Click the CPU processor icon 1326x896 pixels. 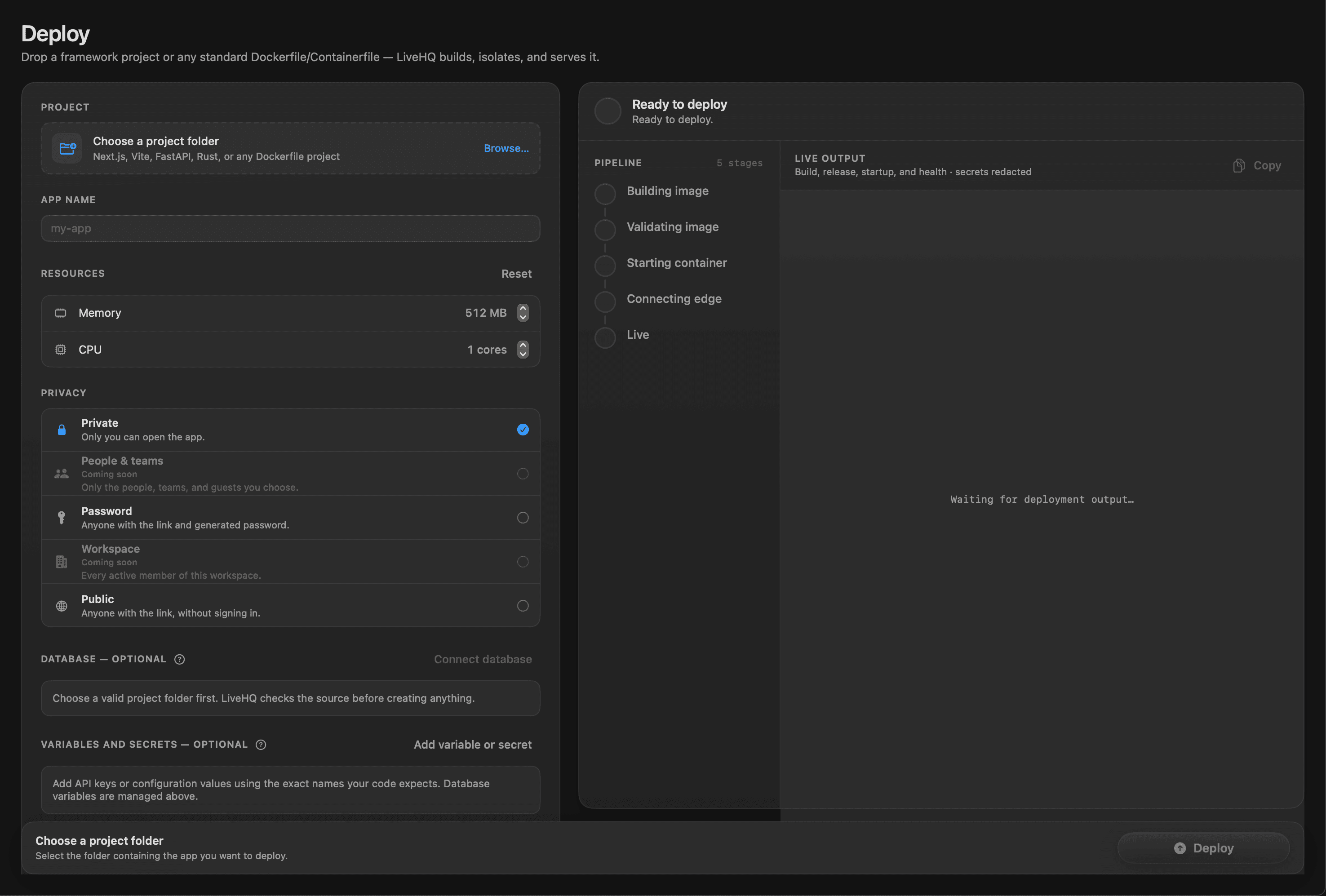(x=61, y=349)
